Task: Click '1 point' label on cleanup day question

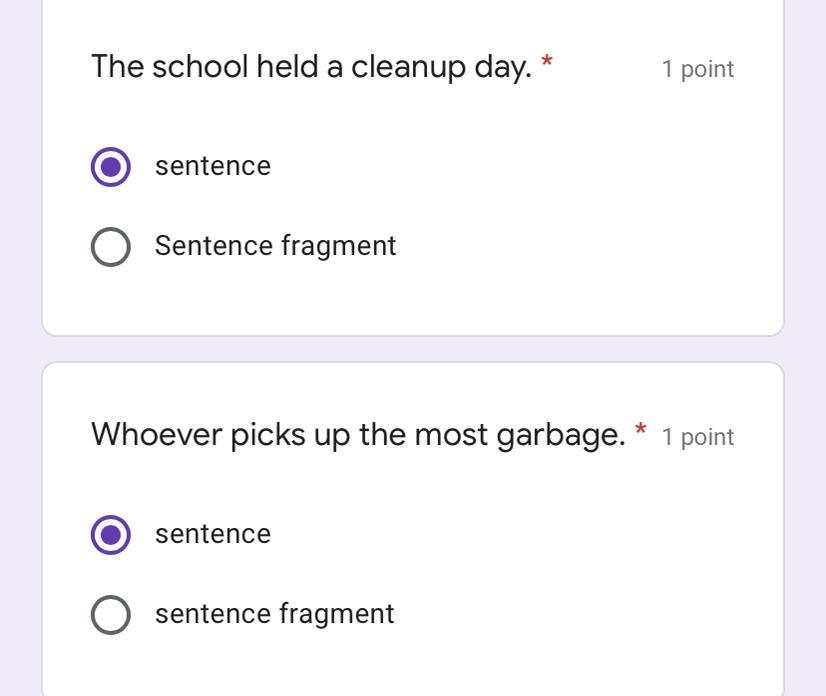Action: click(x=697, y=69)
